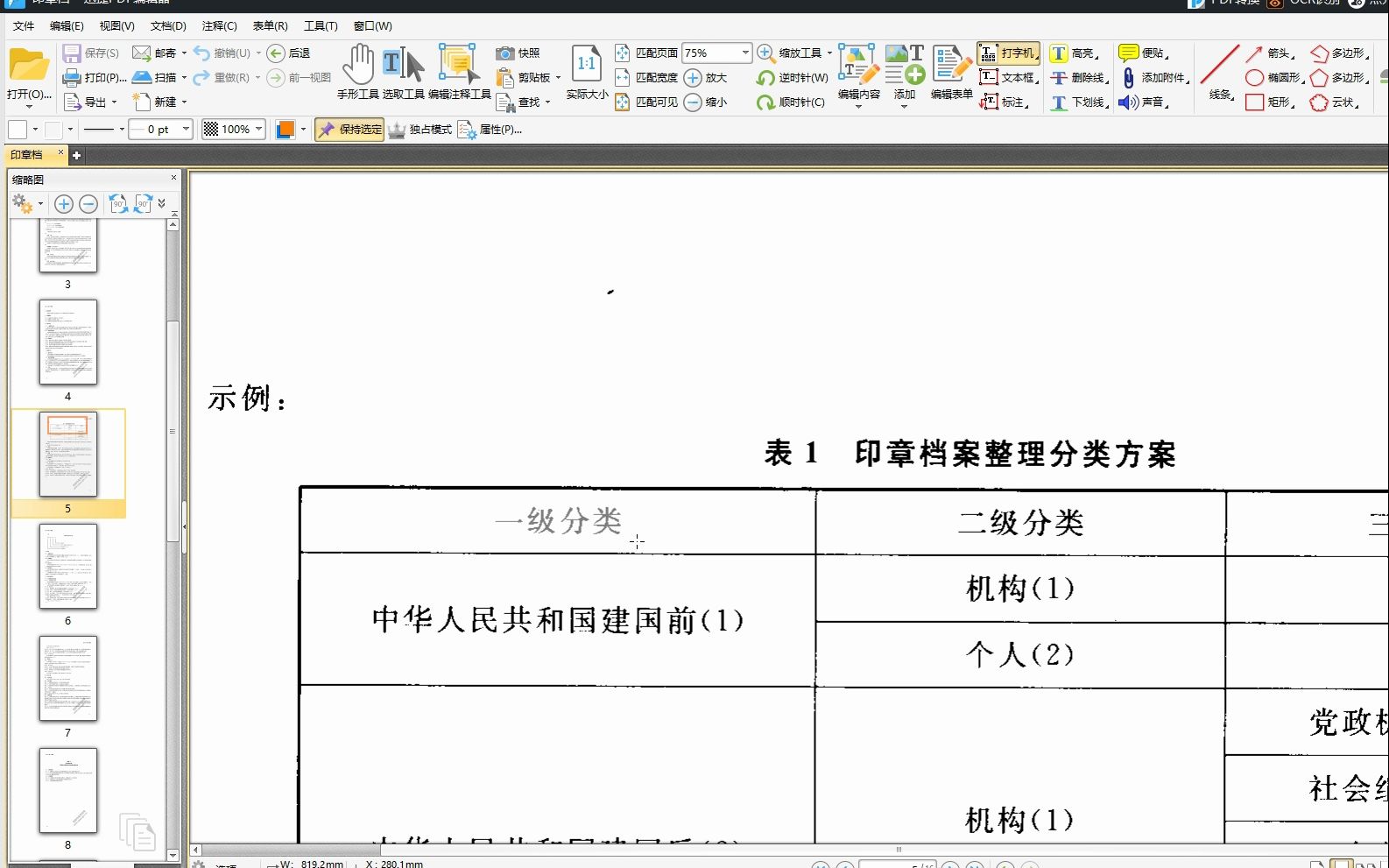Click the 后退 back button
The image size is (1389, 868).
(289, 53)
